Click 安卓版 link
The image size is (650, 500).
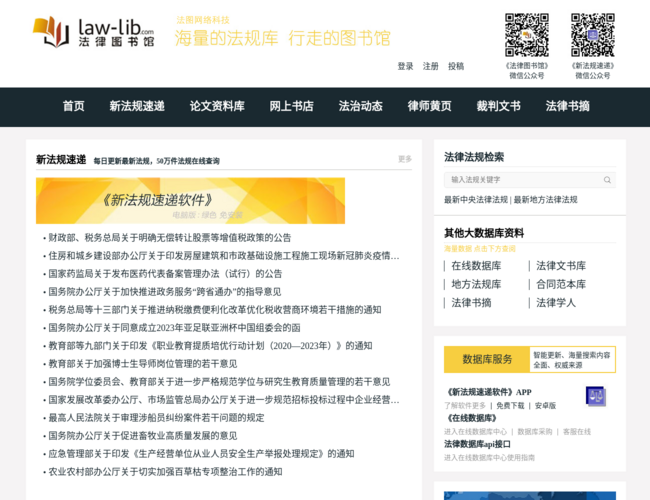tap(545, 405)
